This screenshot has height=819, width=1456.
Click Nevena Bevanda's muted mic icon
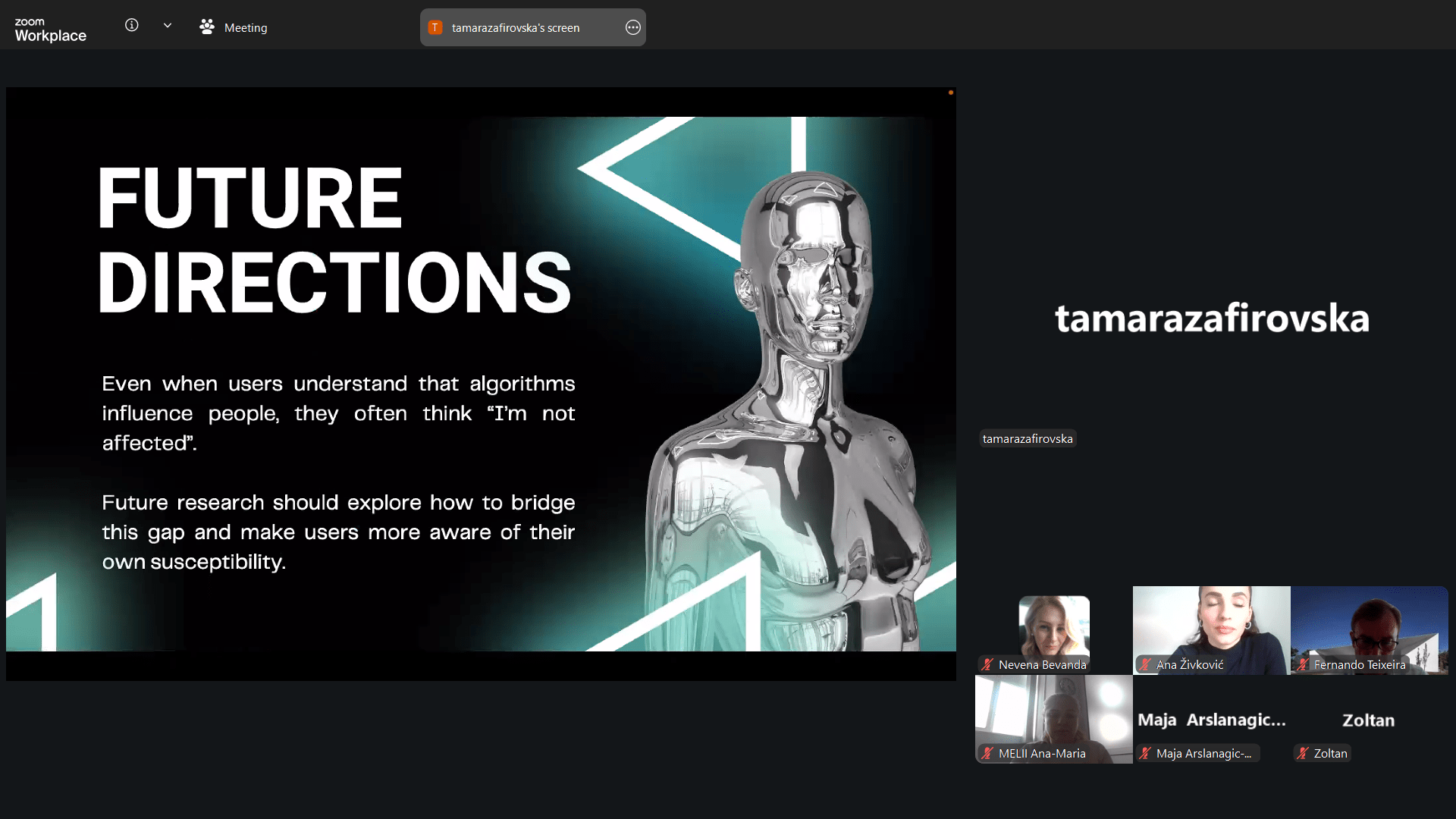[x=987, y=665]
